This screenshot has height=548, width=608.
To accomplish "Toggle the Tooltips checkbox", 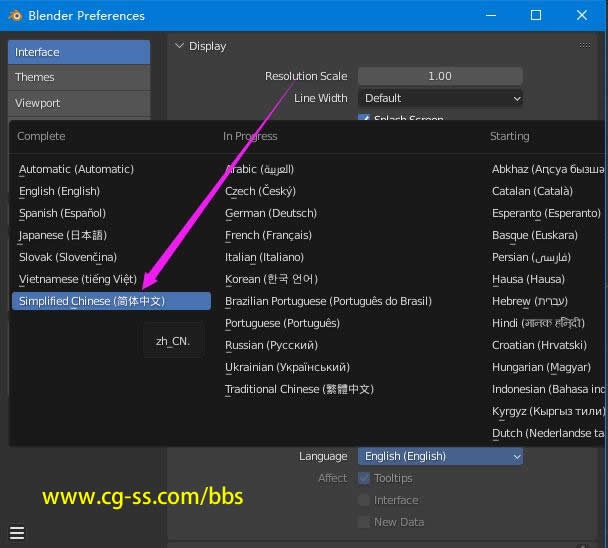I will [x=364, y=478].
